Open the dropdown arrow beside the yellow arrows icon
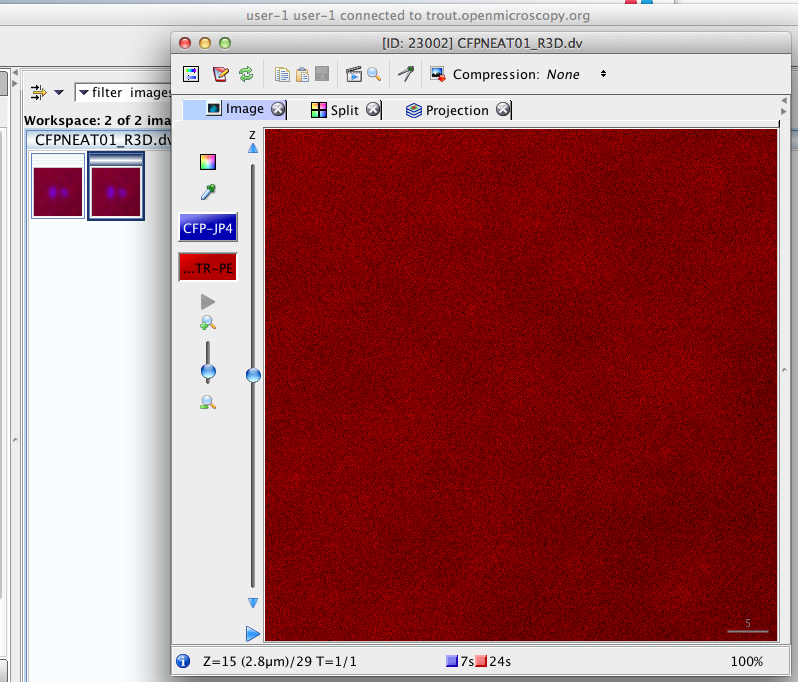 [59, 92]
